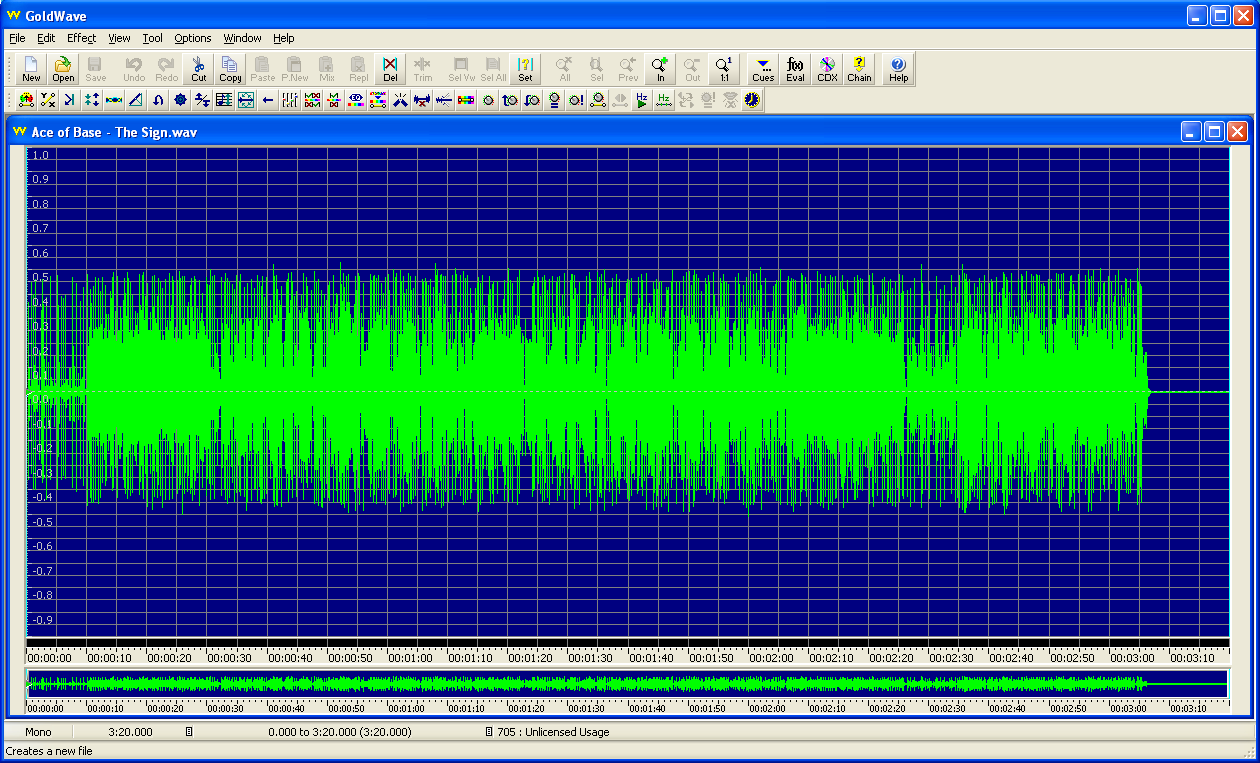The height and width of the screenshot is (763, 1260).
Task: Open the Cues points button
Action: click(763, 69)
